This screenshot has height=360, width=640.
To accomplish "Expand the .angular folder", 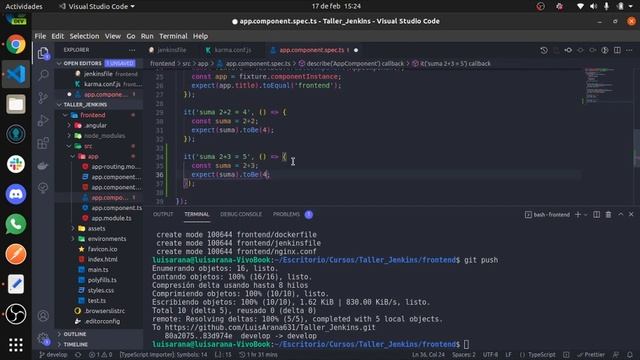I will click(x=69, y=125).
